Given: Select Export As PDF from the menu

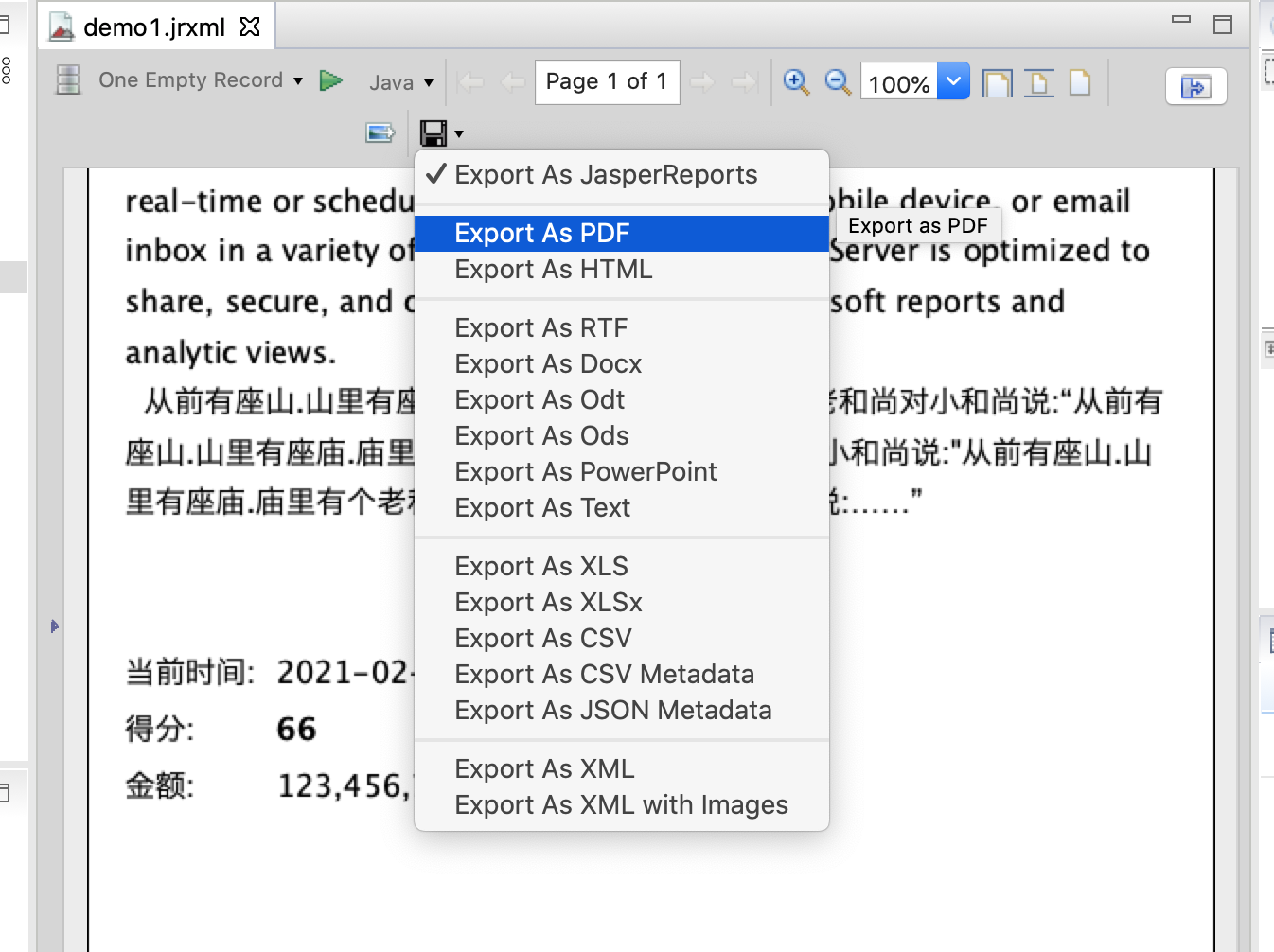Looking at the screenshot, I should click(x=541, y=233).
